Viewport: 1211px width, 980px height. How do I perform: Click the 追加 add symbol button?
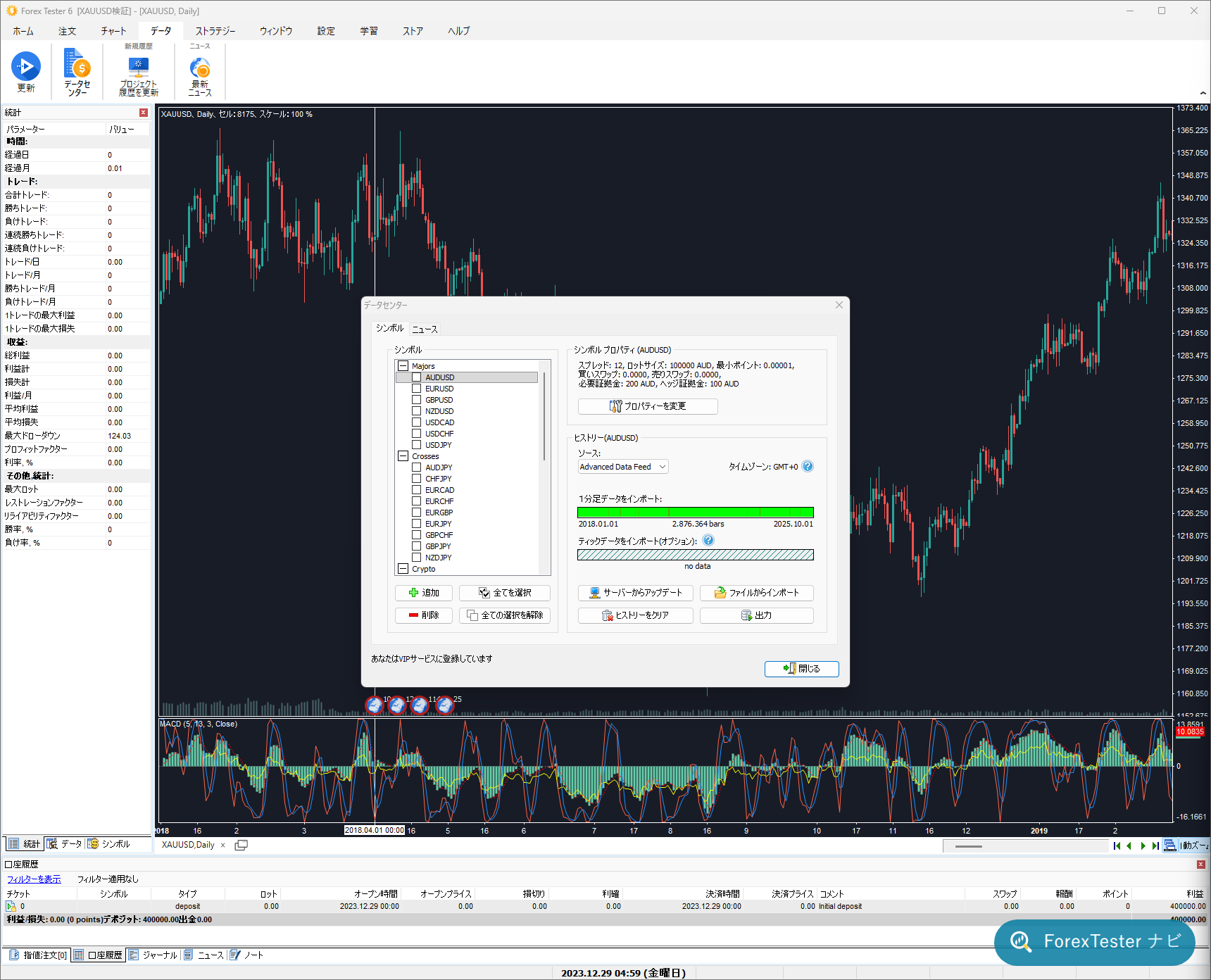tap(424, 593)
